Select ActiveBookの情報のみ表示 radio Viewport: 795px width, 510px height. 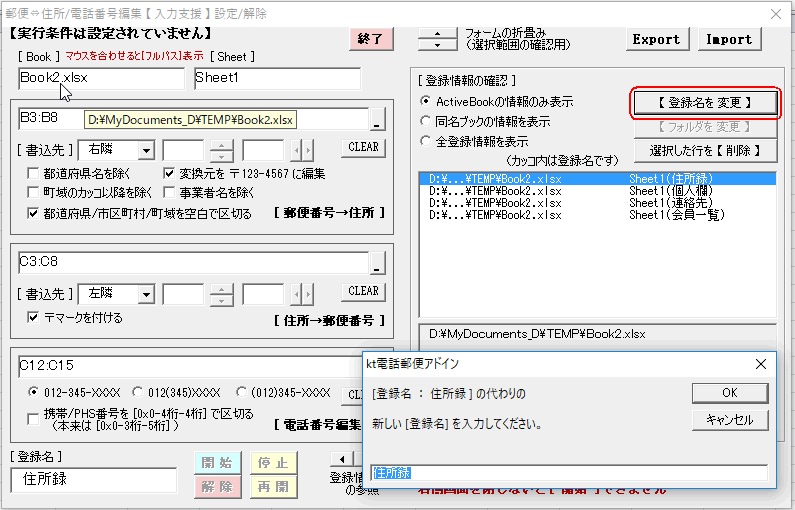[x=425, y=101]
